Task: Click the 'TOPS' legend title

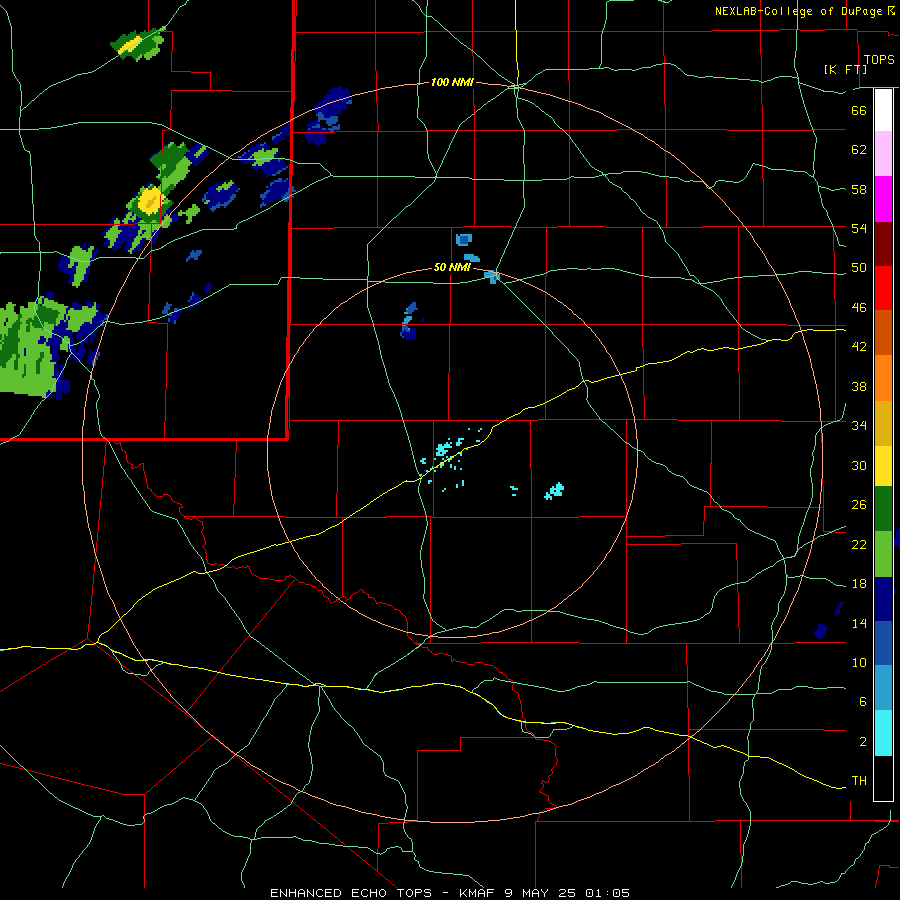Action: coord(879,59)
